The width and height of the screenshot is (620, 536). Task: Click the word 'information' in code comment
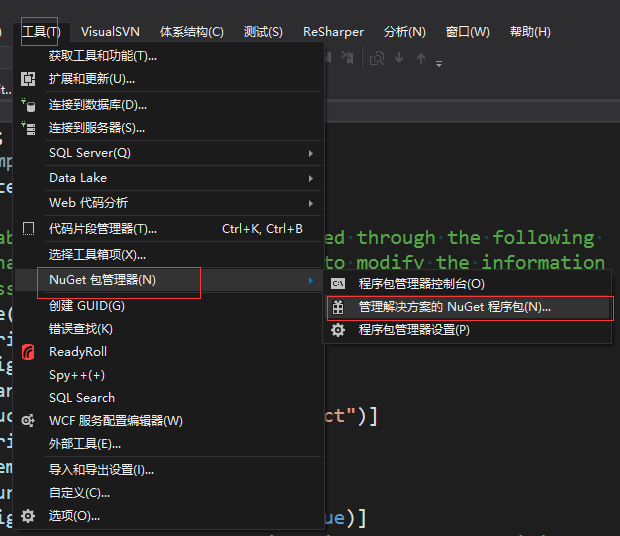point(543,262)
